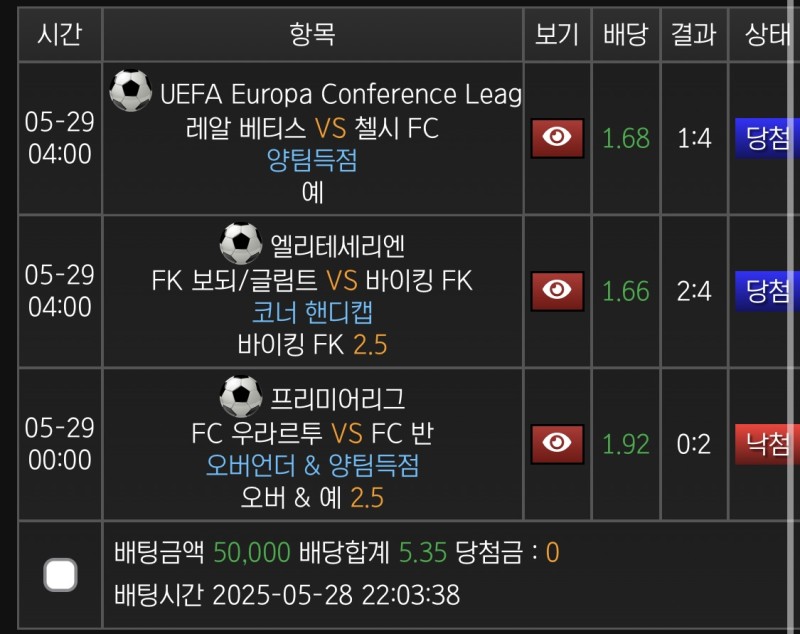
Task: Click the soccer ball icon beside 엘리테세리엔
Action: point(241,244)
